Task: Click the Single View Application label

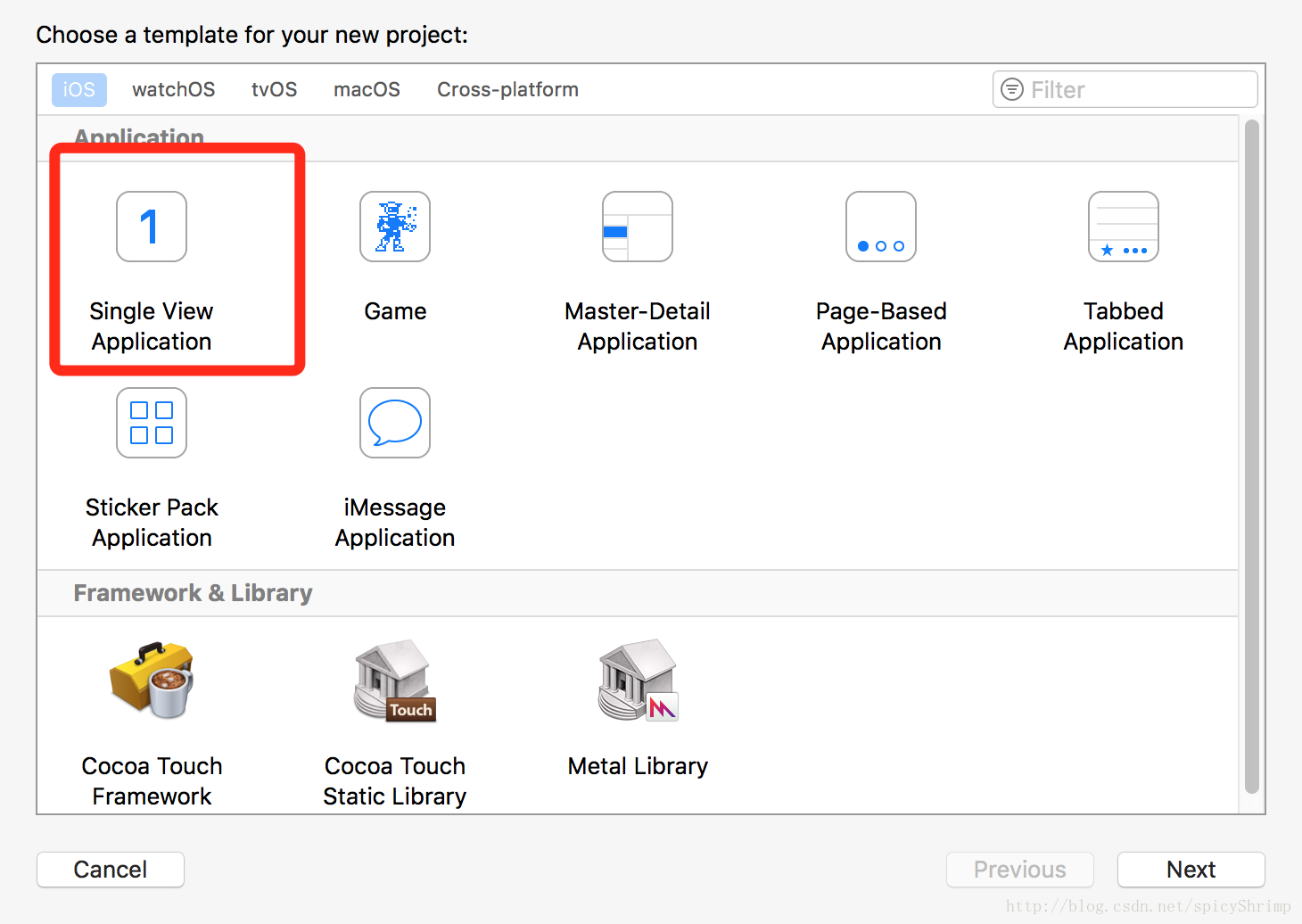Action: coord(152,326)
